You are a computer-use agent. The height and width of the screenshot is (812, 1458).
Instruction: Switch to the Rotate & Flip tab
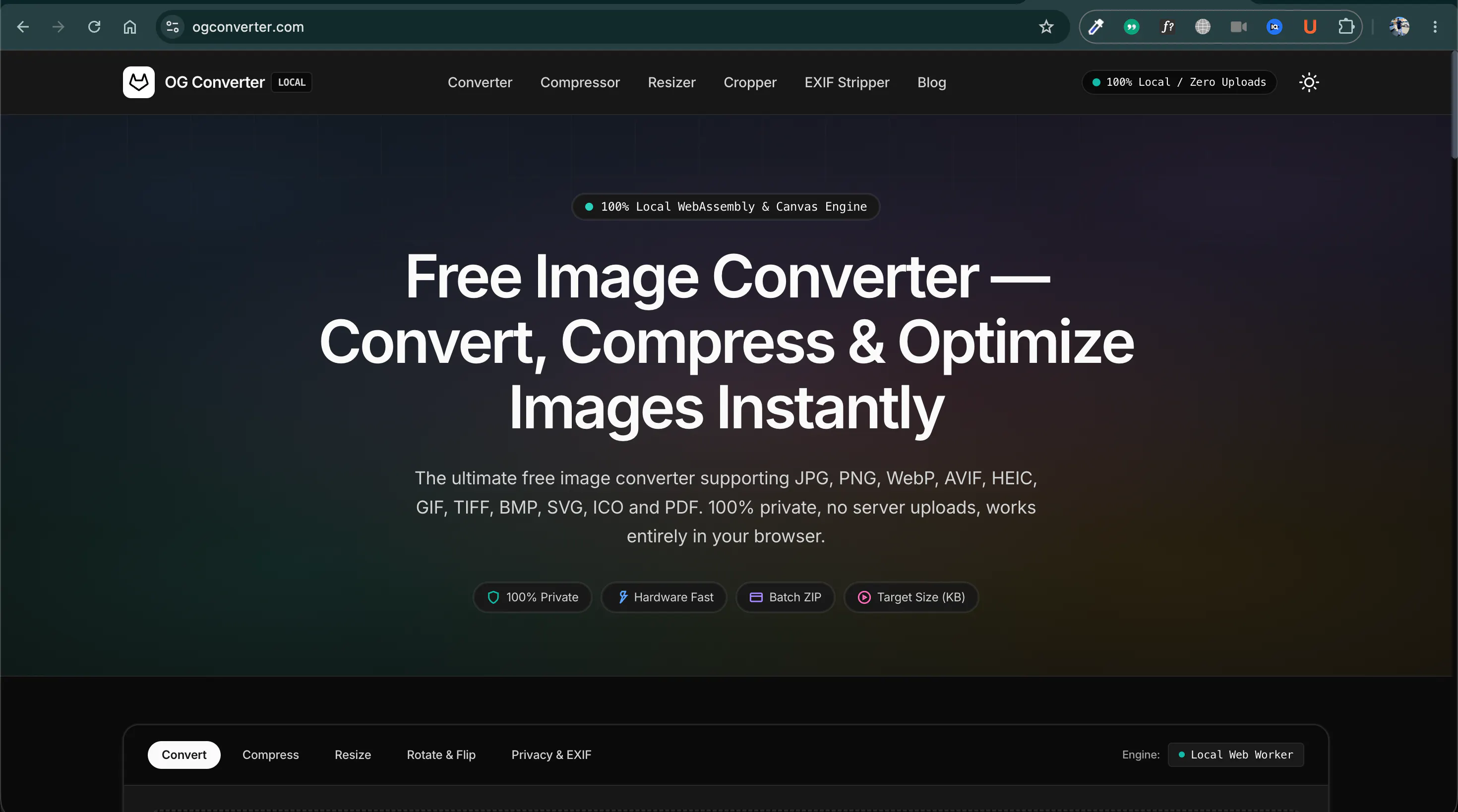(441, 754)
